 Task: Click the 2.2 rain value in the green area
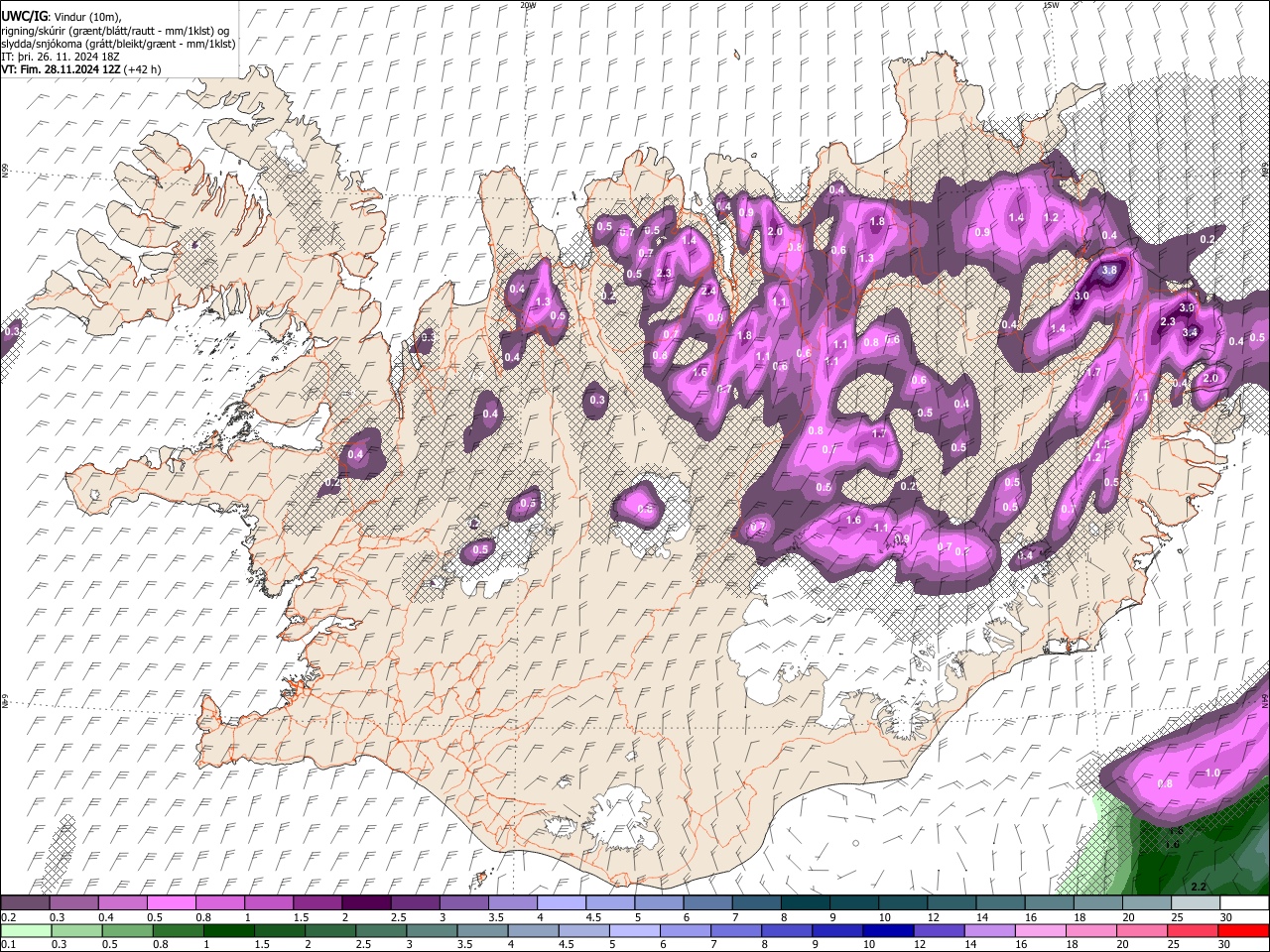click(1199, 887)
